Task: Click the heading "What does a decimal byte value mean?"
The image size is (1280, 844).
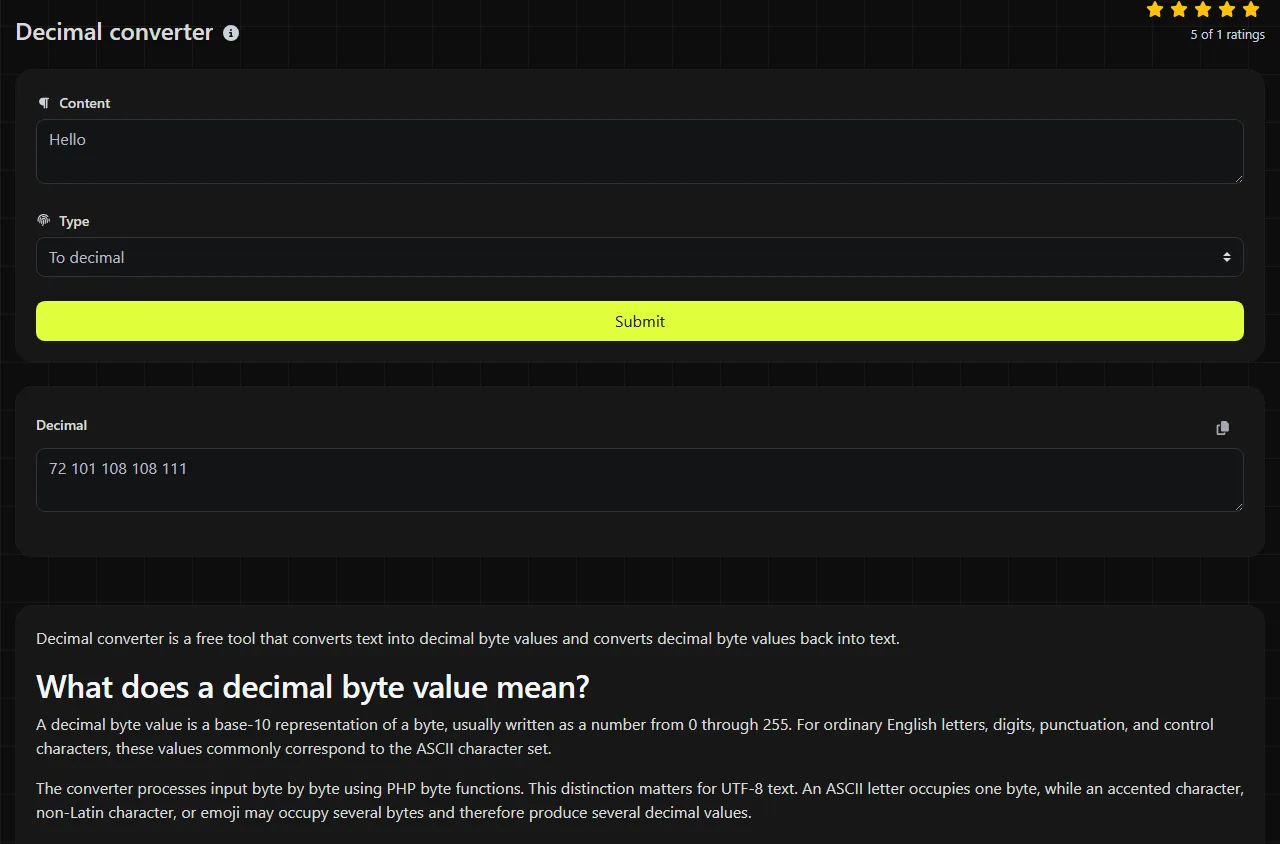Action: coord(313,687)
